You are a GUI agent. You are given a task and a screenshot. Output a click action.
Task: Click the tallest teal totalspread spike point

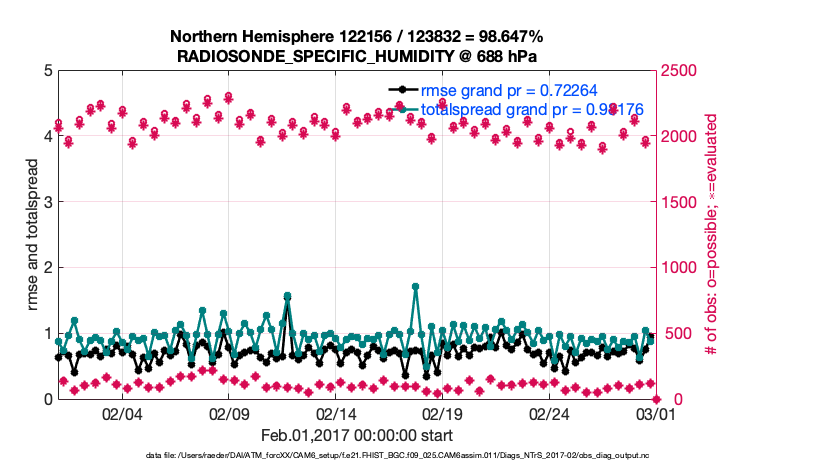pos(415,287)
